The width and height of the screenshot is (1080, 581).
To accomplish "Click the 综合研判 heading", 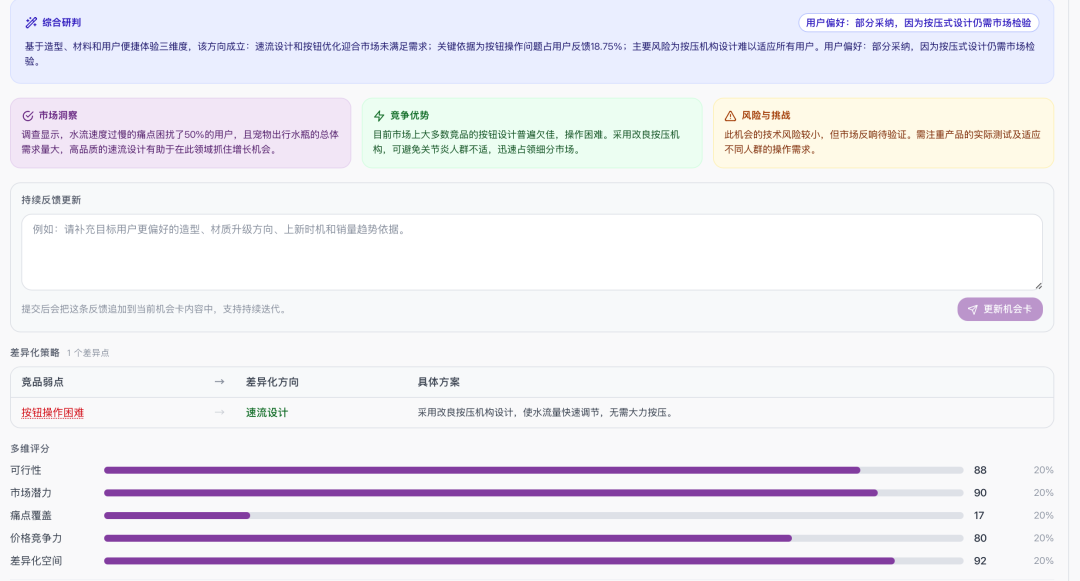I will tap(61, 23).
